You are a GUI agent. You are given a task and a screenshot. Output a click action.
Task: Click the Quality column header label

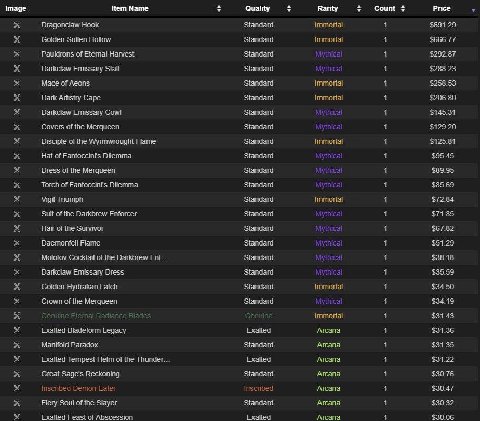[257, 9]
